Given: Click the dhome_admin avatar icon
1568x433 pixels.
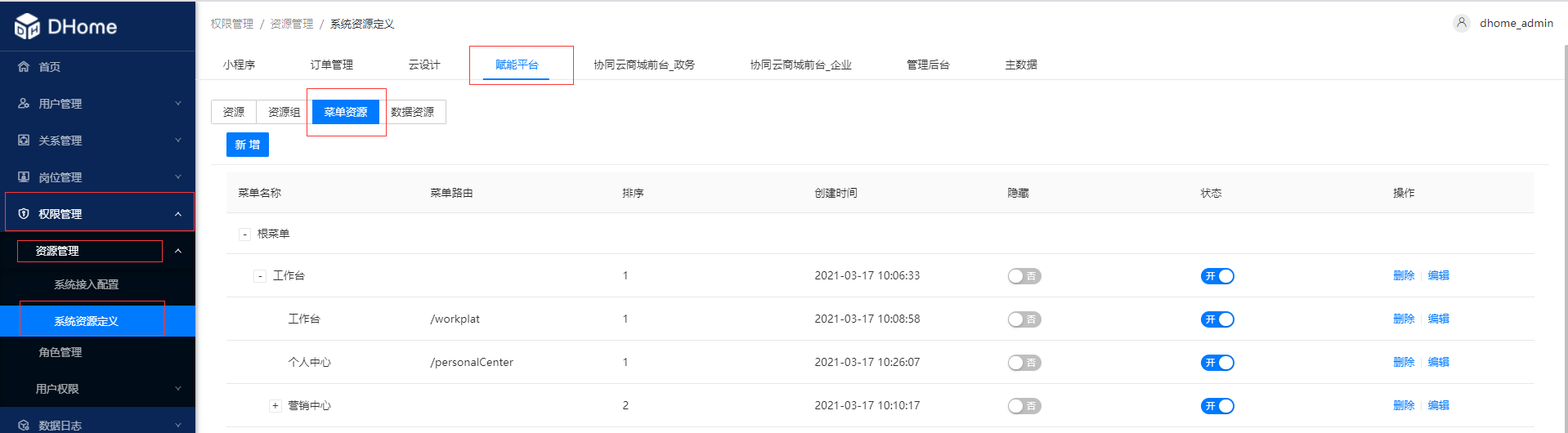Looking at the screenshot, I should pyautogui.click(x=1462, y=23).
